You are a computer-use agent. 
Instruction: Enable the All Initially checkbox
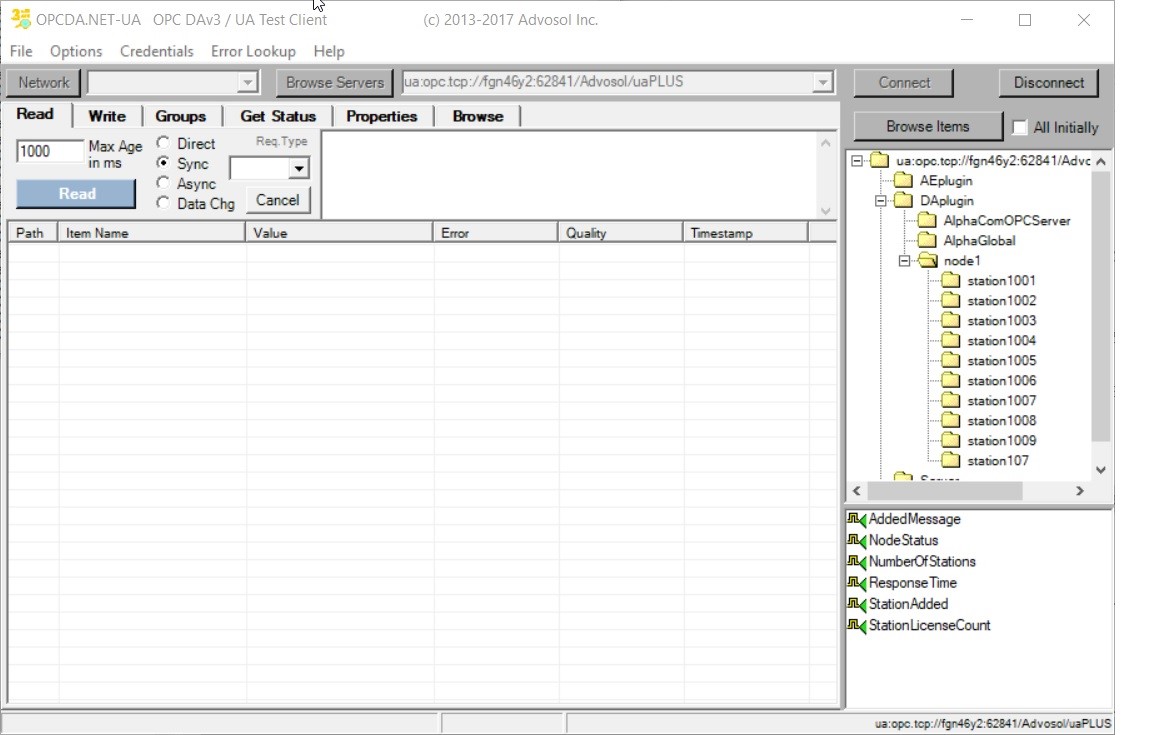tap(1020, 128)
